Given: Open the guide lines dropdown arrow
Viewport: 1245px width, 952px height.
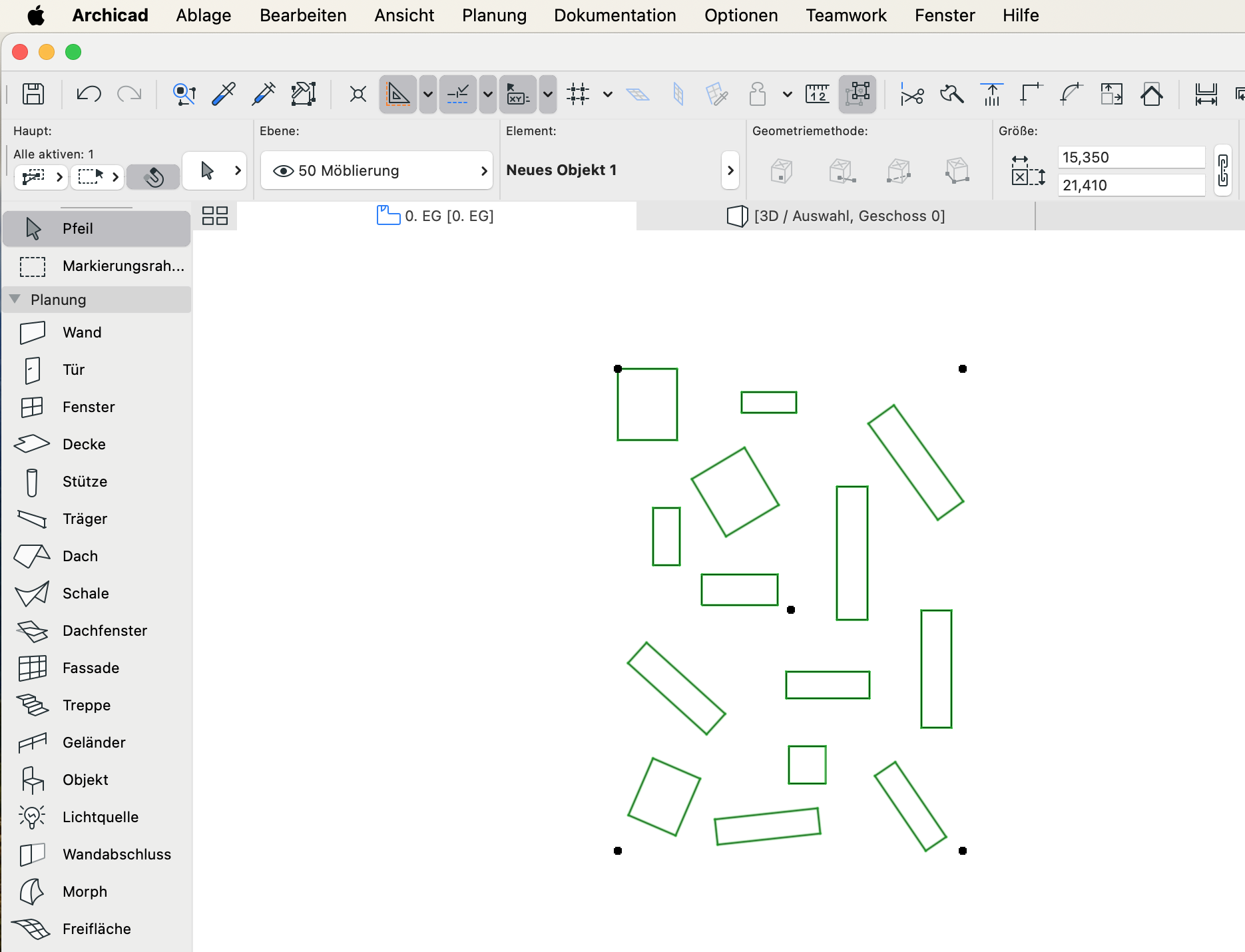Looking at the screenshot, I should (428, 94).
